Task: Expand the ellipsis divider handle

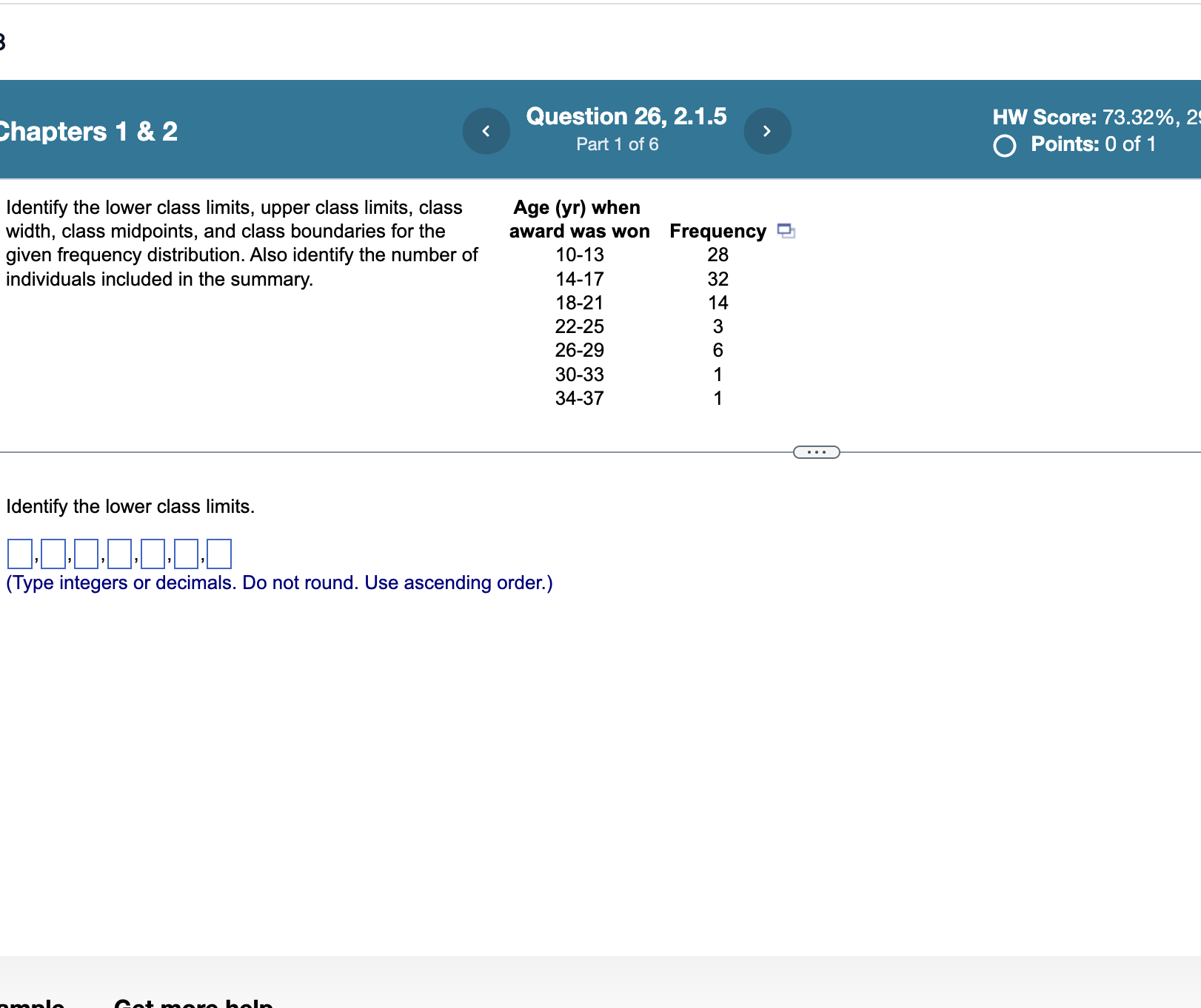Action: (817, 452)
